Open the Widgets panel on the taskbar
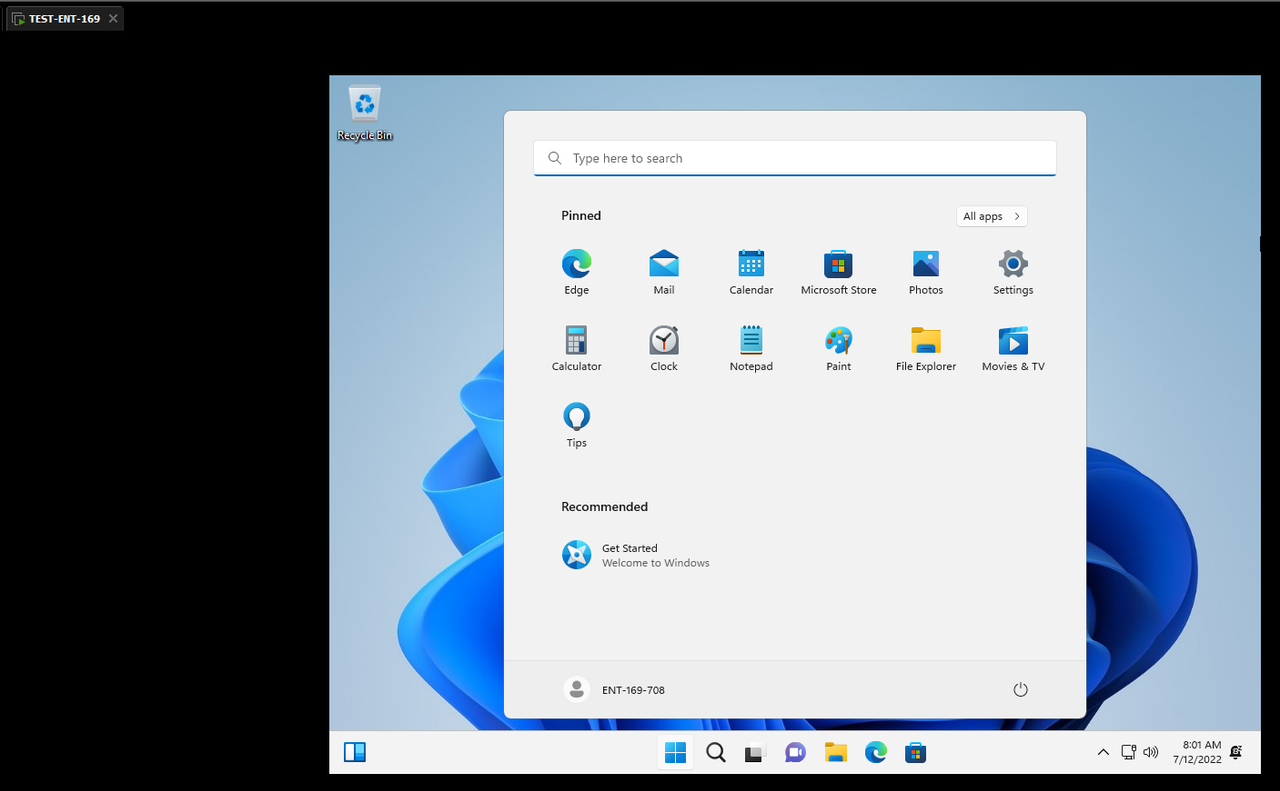Screen dimensions: 1280x791 tap(355, 752)
